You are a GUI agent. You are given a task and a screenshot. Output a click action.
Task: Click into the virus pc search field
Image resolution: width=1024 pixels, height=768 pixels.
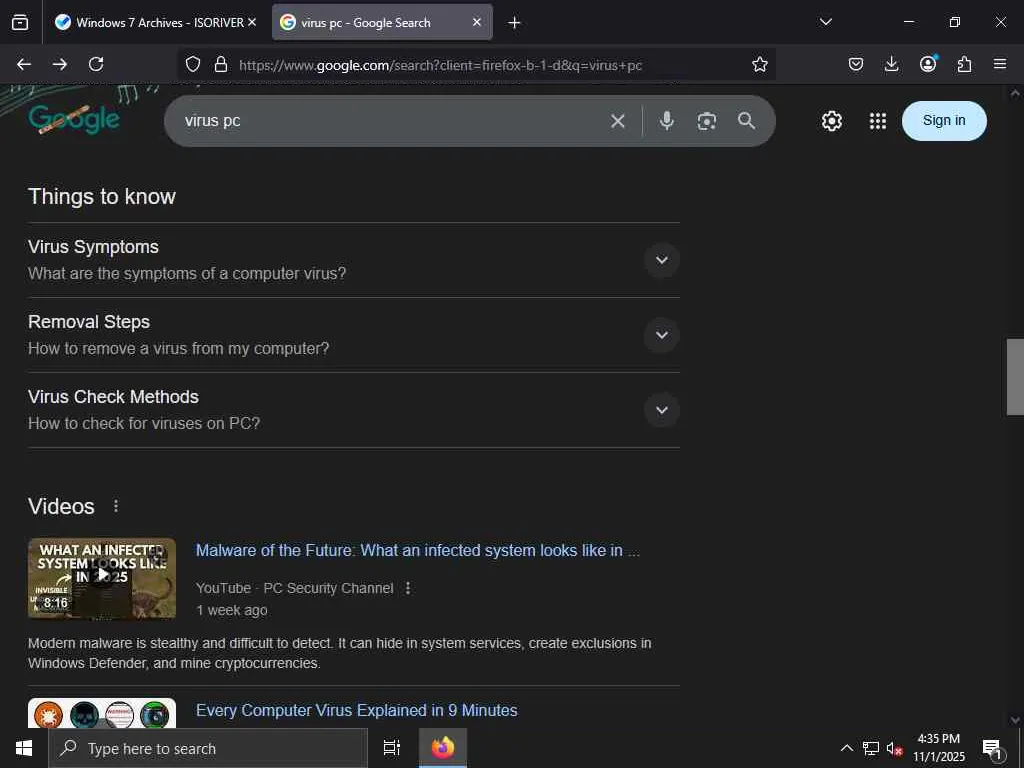pos(392,121)
